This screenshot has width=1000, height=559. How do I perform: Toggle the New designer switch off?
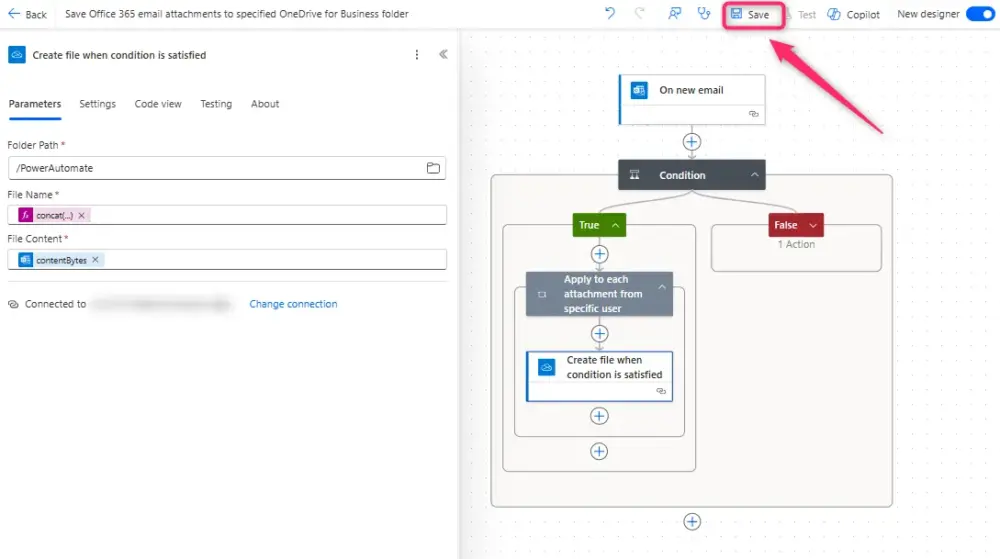(x=979, y=14)
